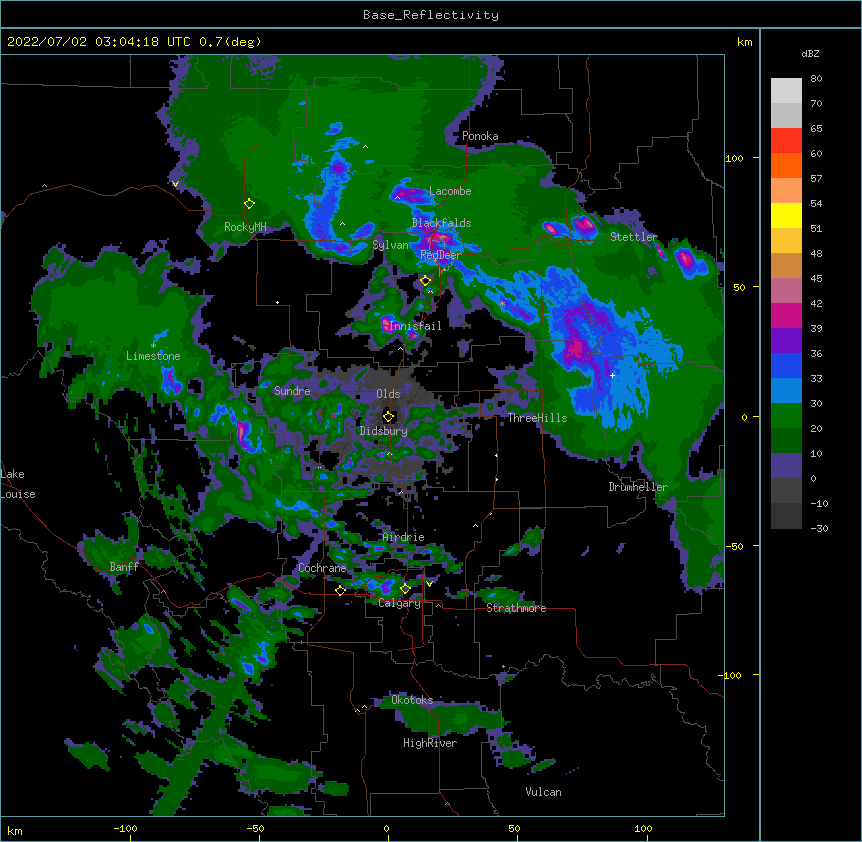
Task: Click the HighRiver city label
Action: click(x=430, y=743)
